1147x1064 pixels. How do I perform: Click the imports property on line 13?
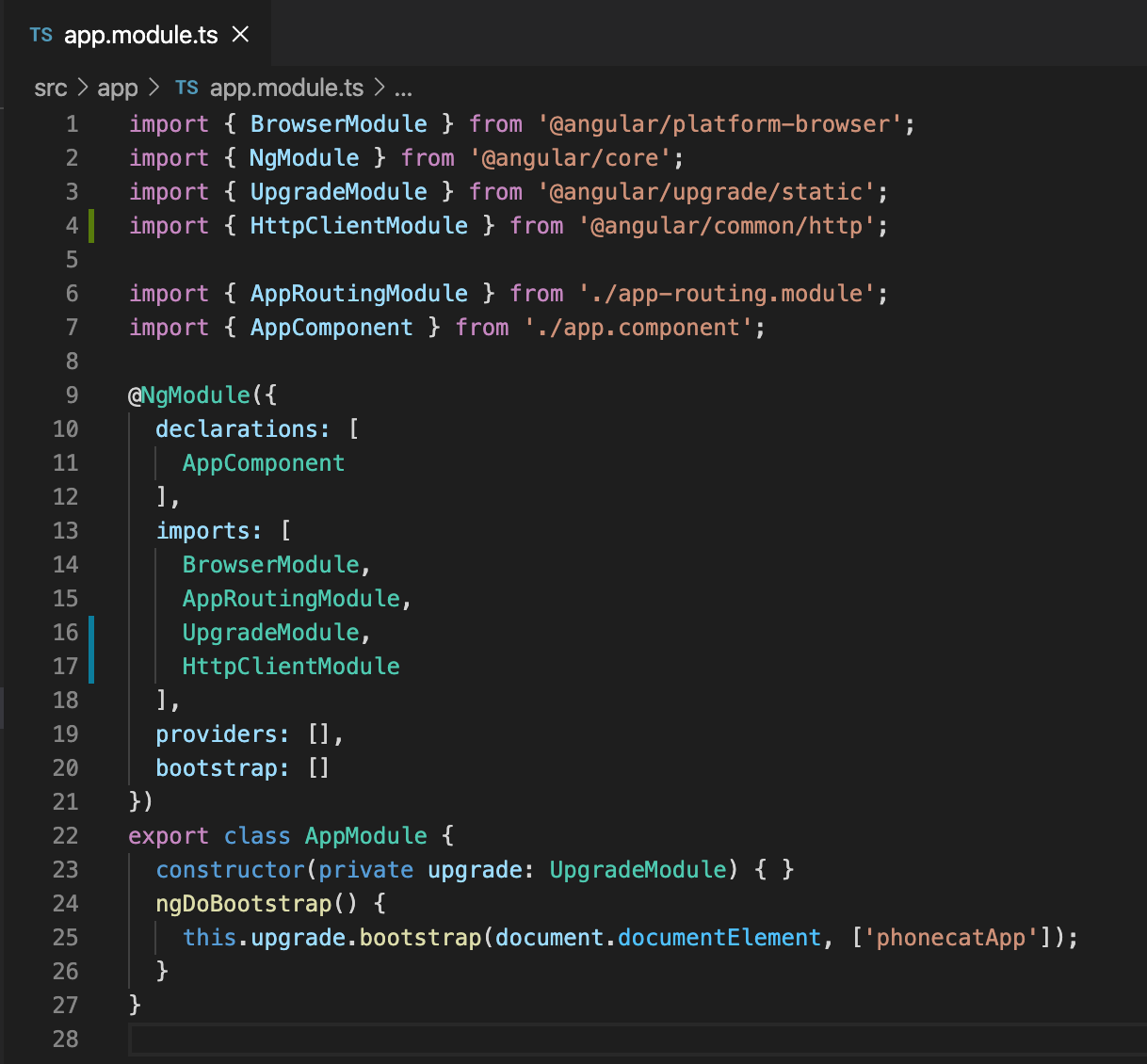pyautogui.click(x=202, y=531)
